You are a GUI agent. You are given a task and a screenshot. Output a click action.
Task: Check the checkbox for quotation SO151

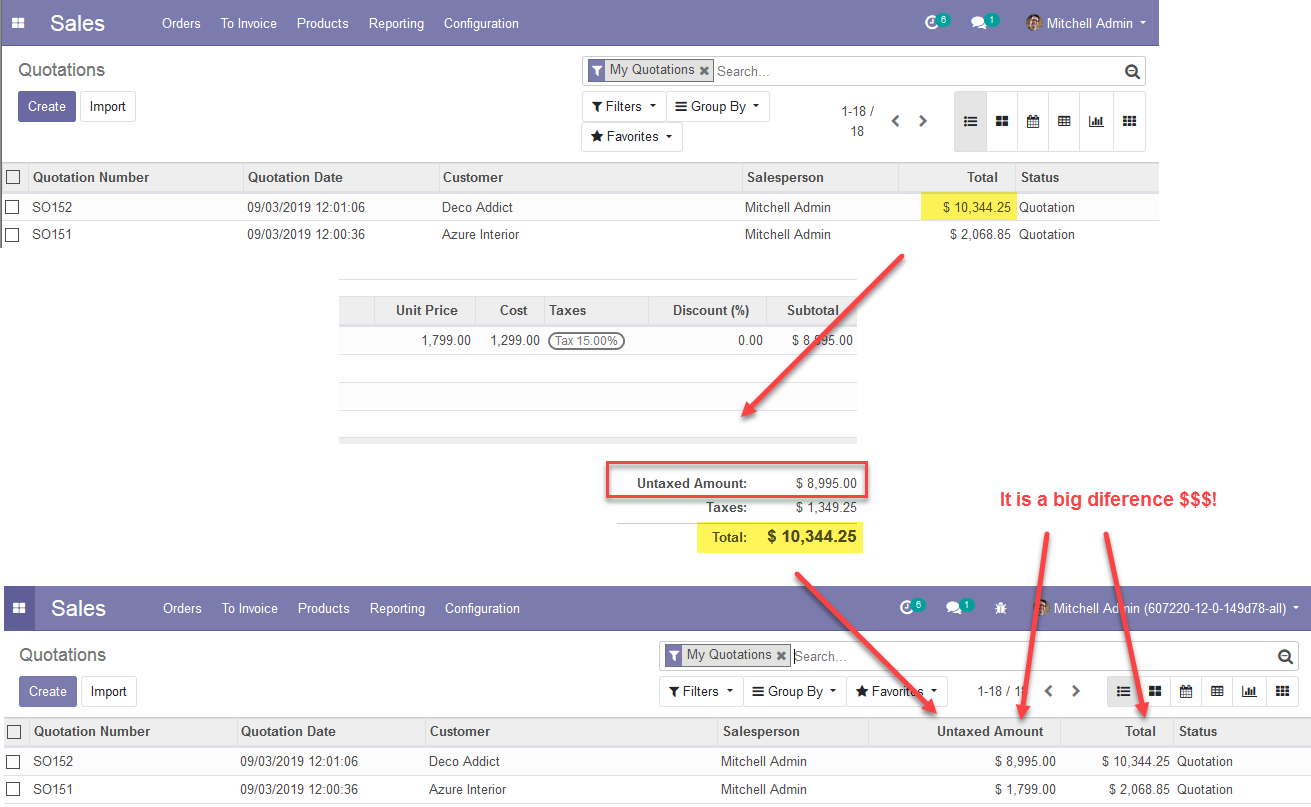tap(14, 234)
